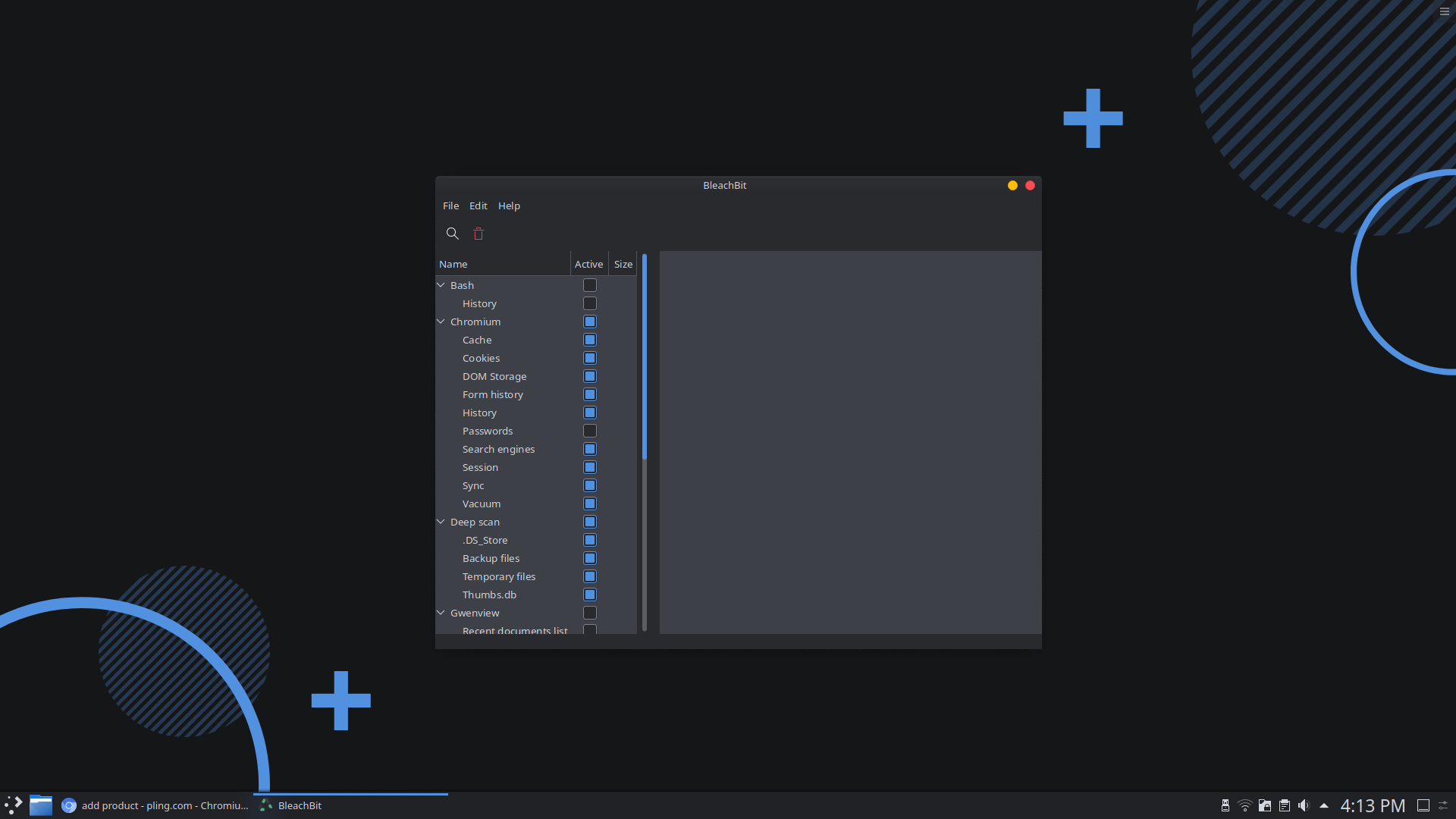Viewport: 1456px width, 819px height.
Task: Uncheck the Chromium Cache checkbox
Action: pos(590,340)
